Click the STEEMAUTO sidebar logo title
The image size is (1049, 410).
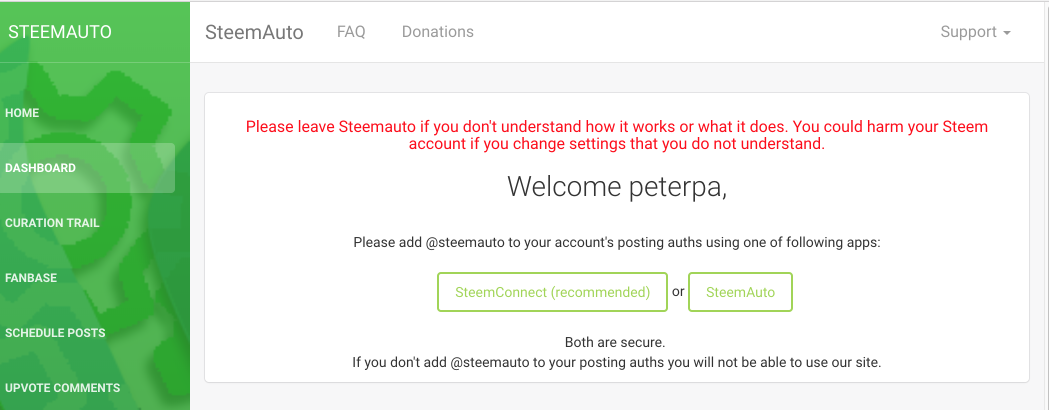tap(60, 31)
